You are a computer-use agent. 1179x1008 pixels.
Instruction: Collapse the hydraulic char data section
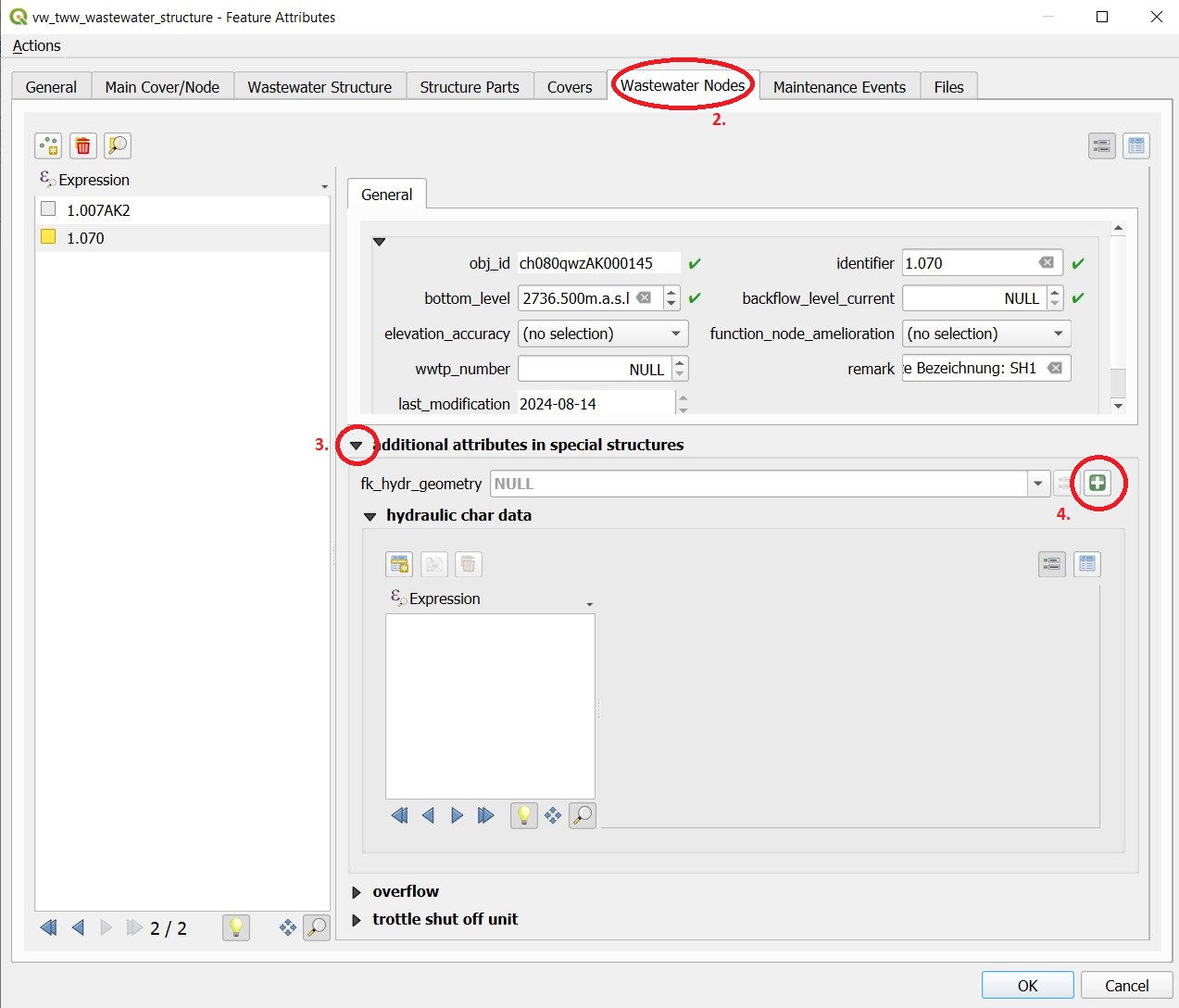click(x=370, y=516)
